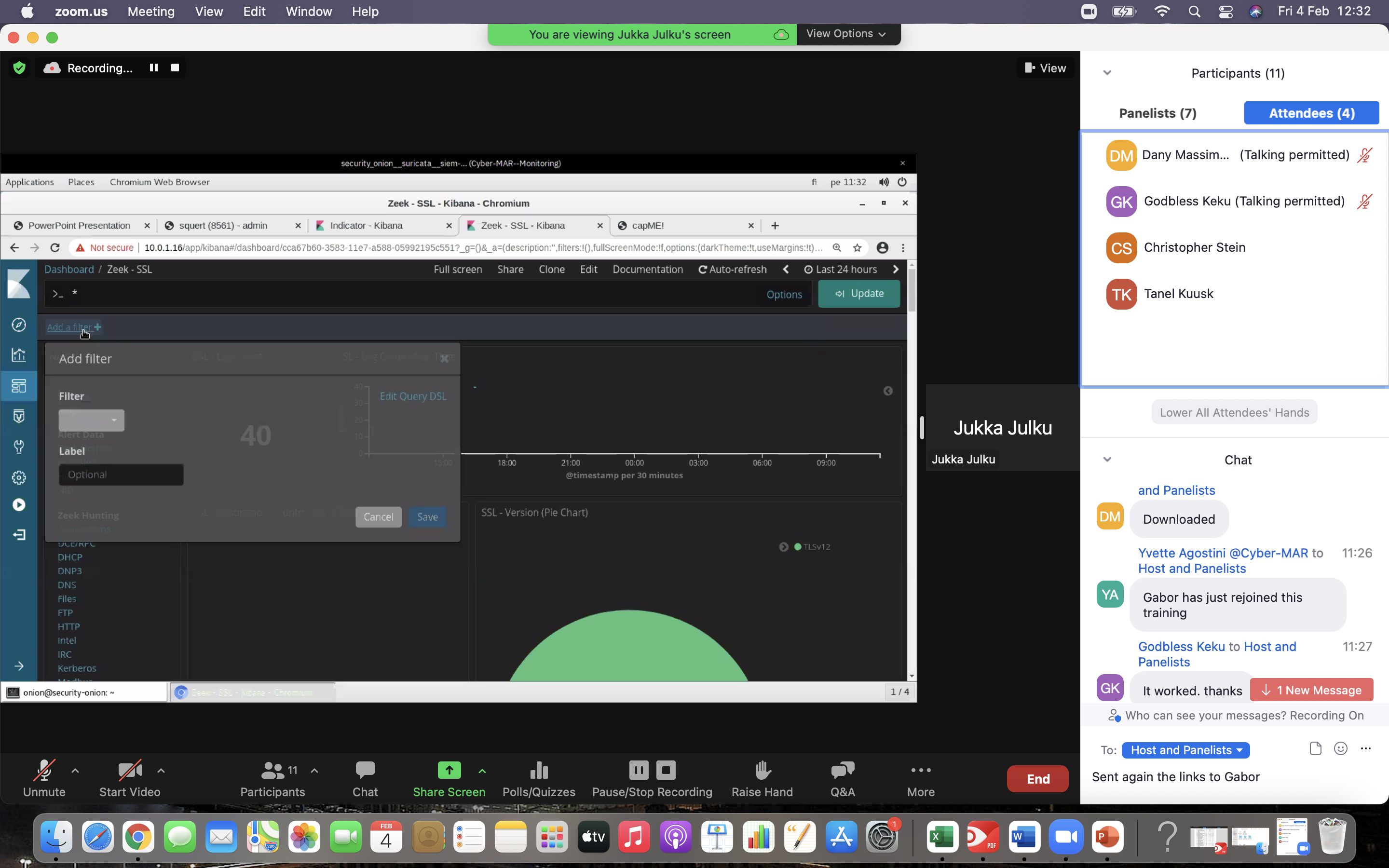This screenshot has width=1389, height=868.
Task: Stop recording using top square icon
Action: point(175,68)
